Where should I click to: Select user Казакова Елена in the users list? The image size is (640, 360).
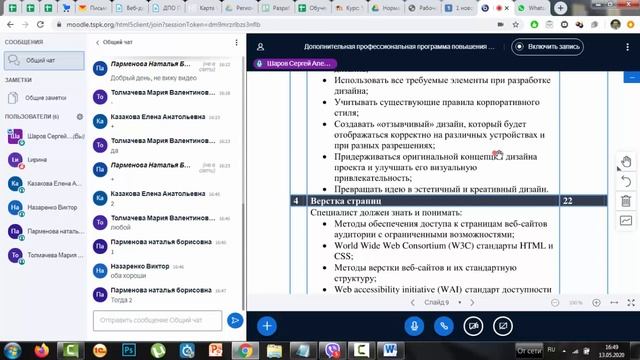(x=45, y=184)
